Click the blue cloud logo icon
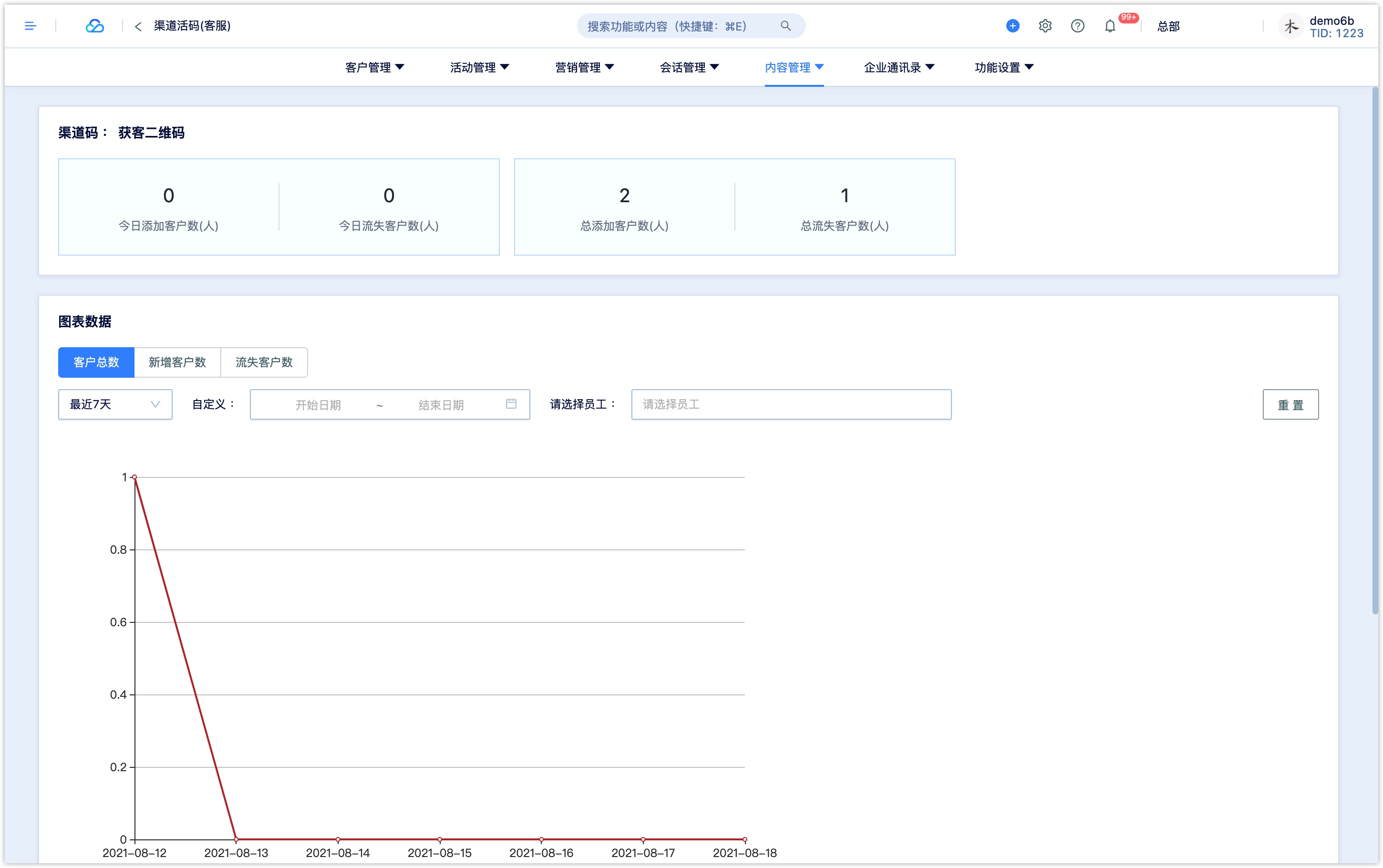This screenshot has width=1383, height=868. (x=95, y=26)
